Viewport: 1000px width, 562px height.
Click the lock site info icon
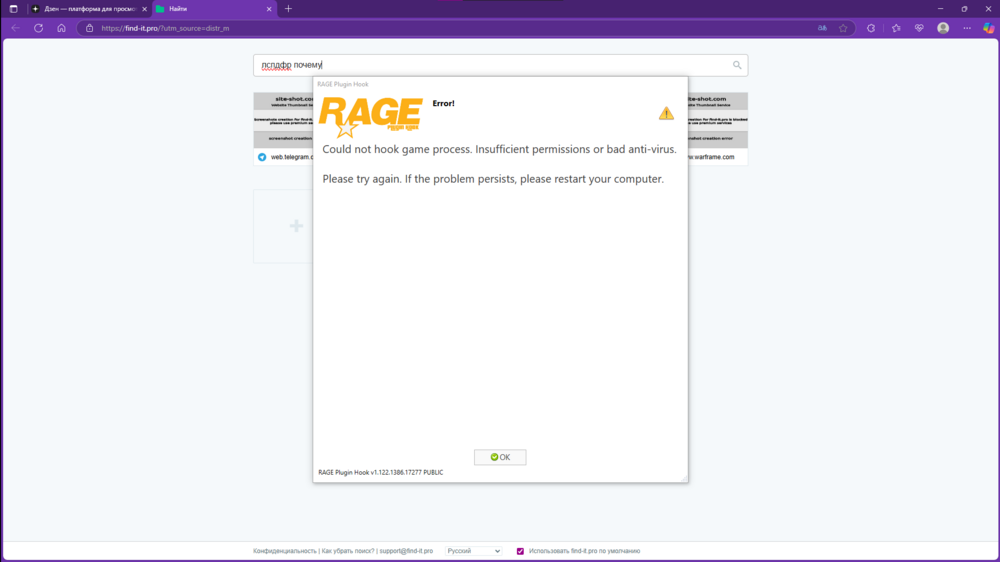[x=89, y=28]
